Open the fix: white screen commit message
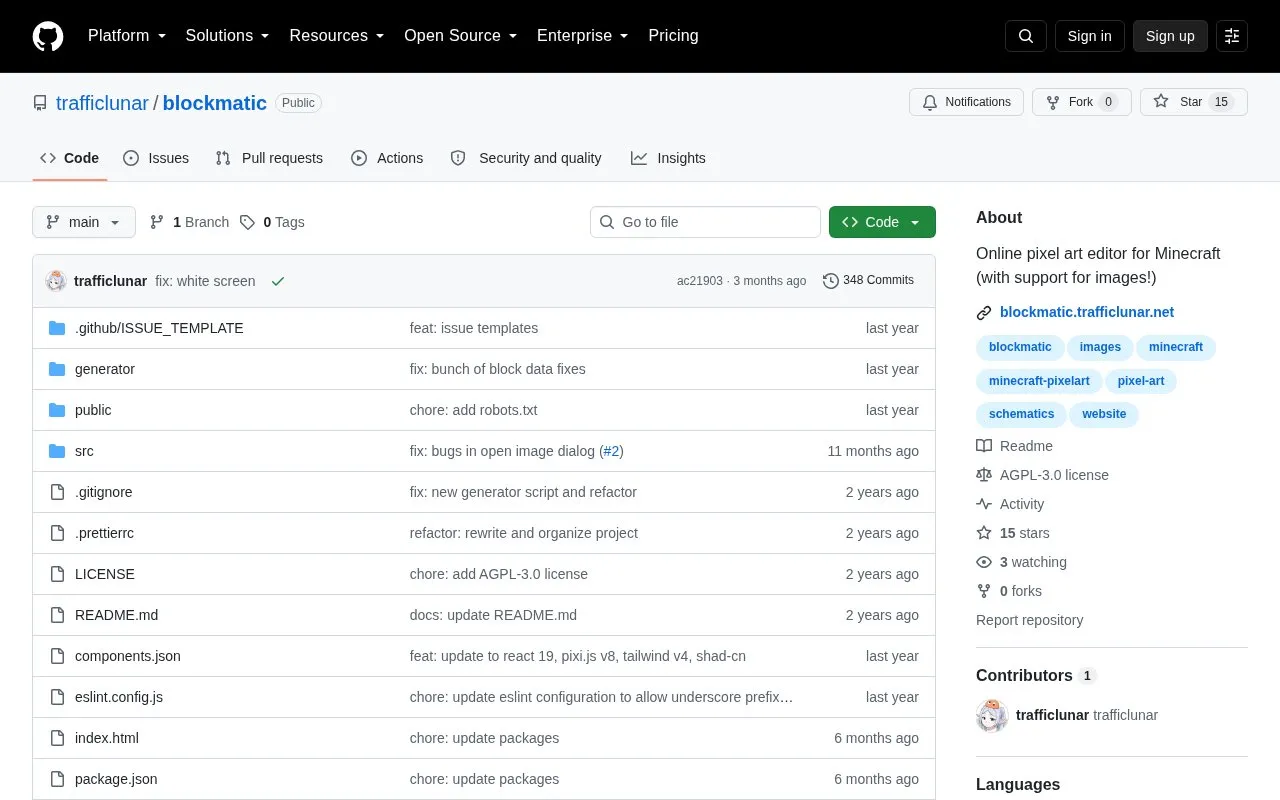The height and width of the screenshot is (800, 1280). pos(205,281)
